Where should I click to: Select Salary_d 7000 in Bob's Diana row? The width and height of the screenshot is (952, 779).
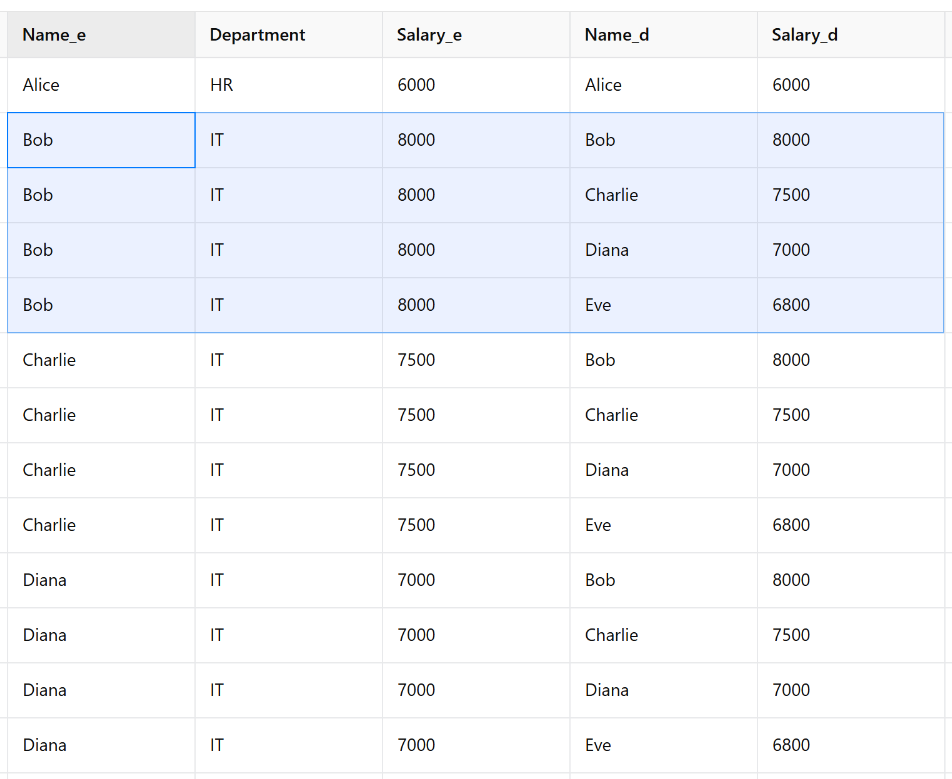click(851, 250)
